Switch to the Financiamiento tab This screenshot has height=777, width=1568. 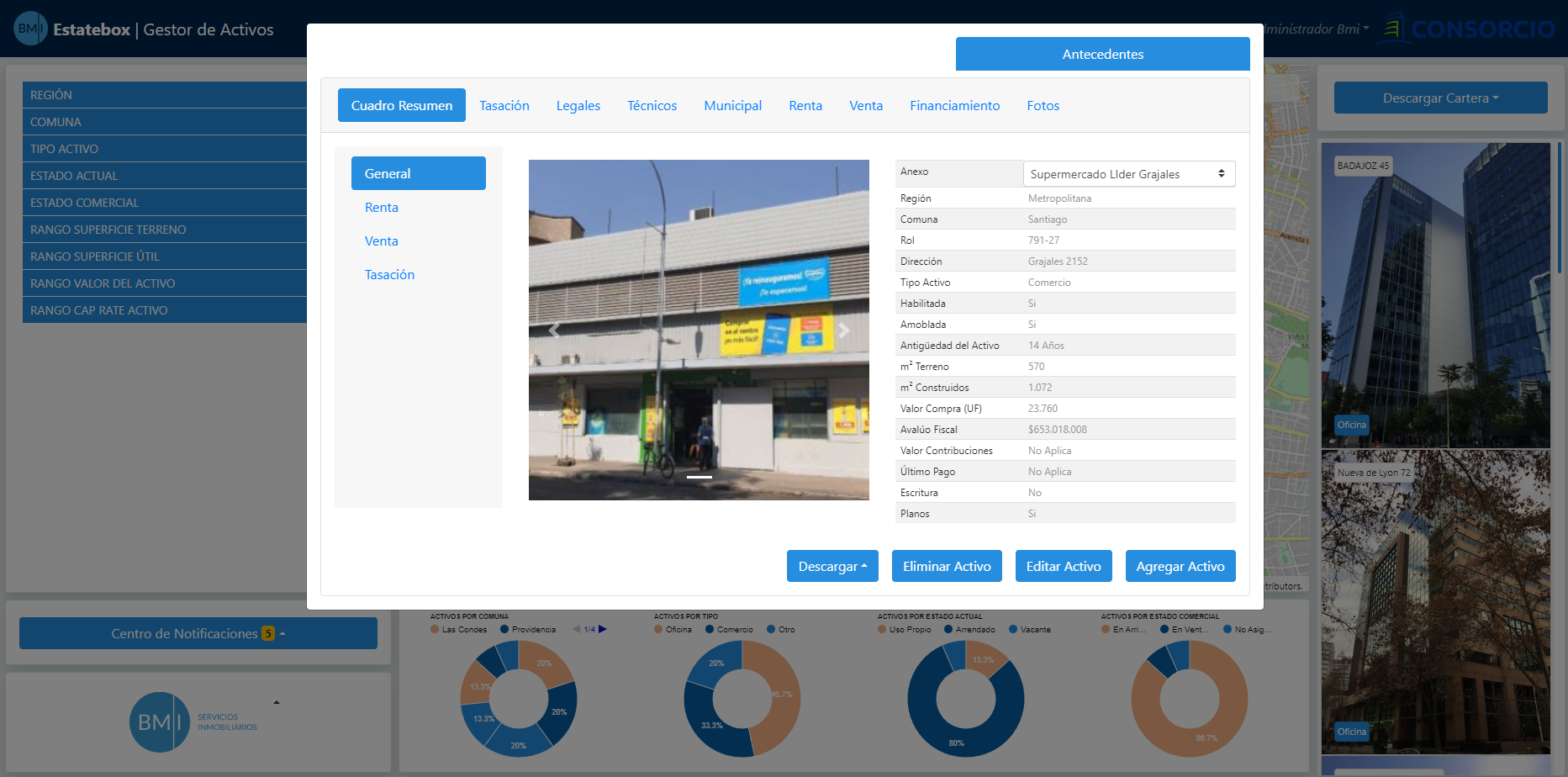[955, 105]
